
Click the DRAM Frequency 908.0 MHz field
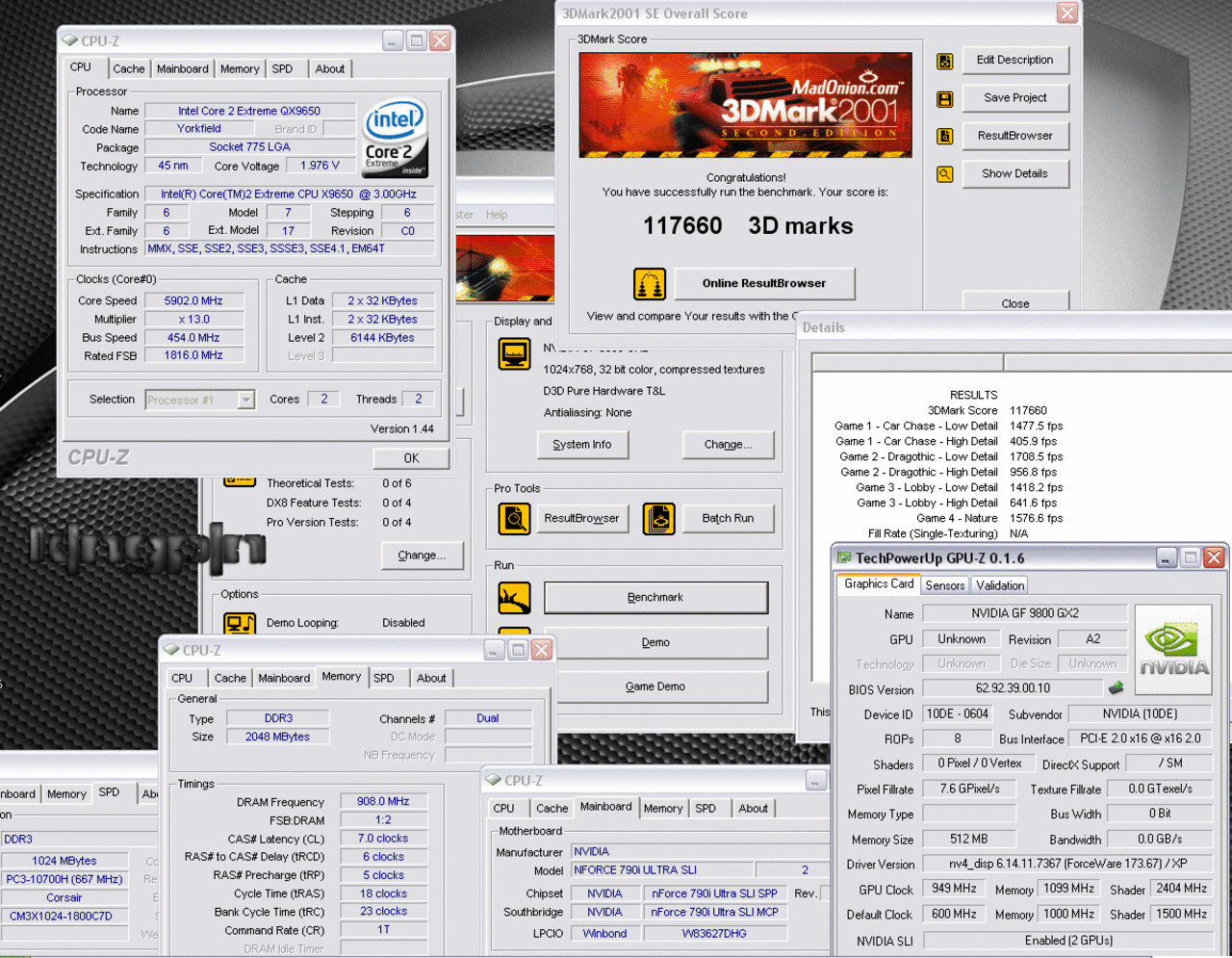383,802
